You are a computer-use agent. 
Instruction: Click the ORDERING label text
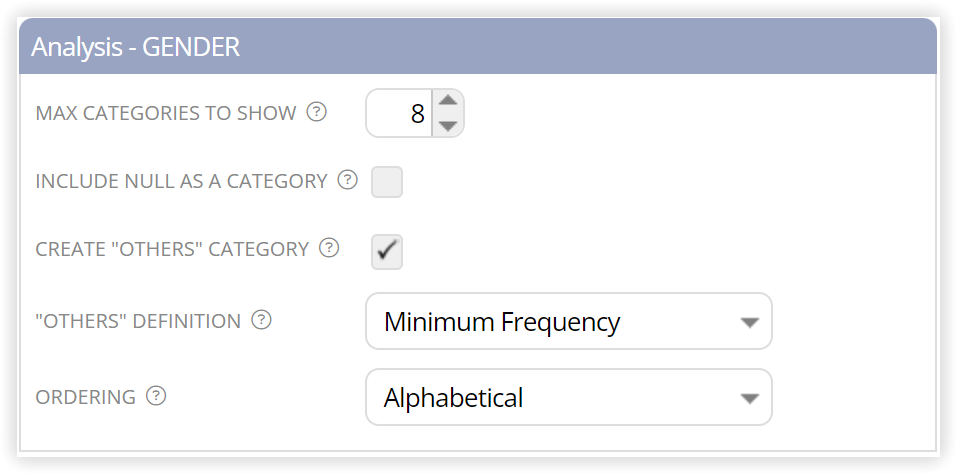click(85, 398)
